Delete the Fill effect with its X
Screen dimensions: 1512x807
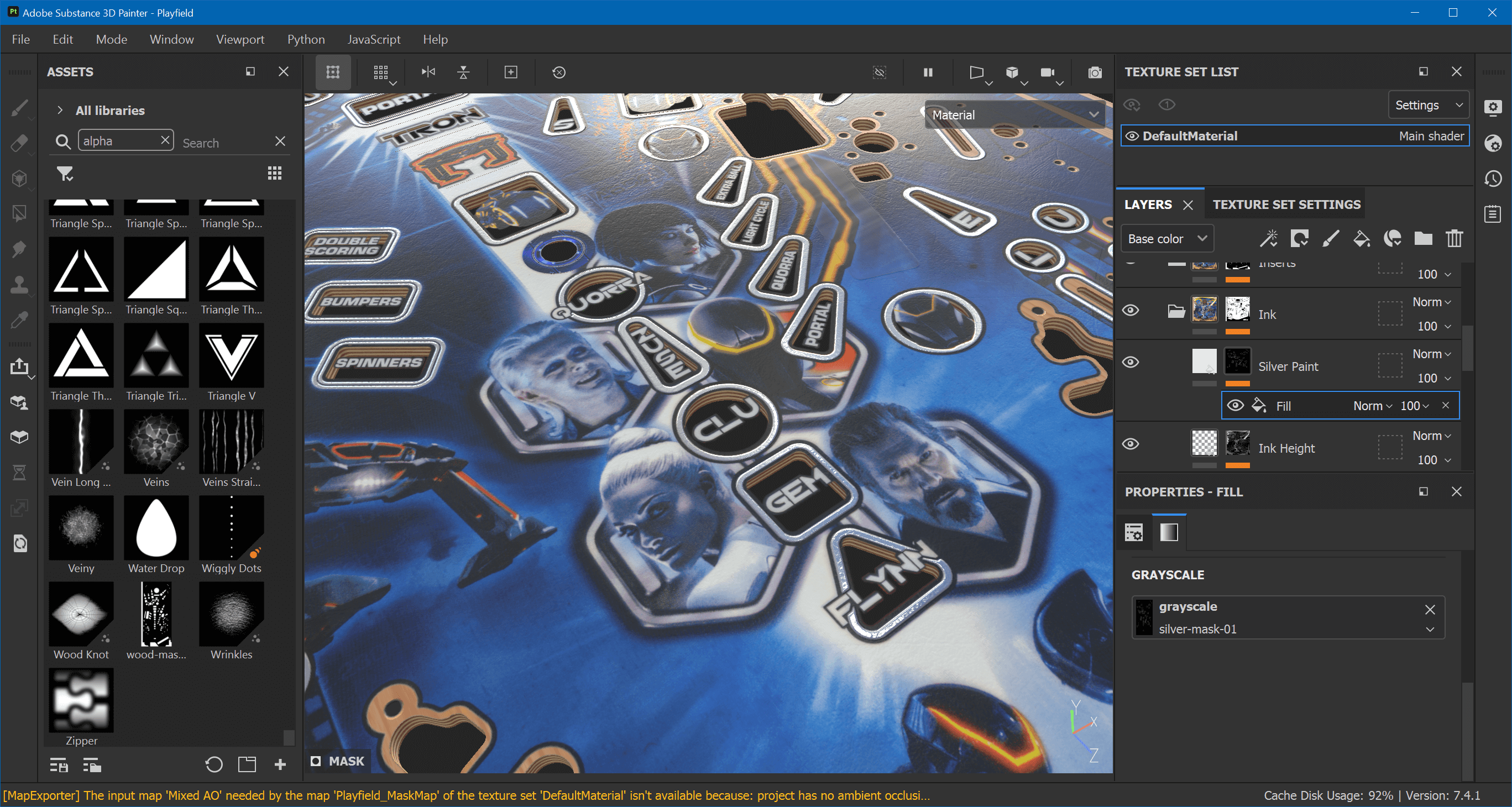tap(1446, 406)
